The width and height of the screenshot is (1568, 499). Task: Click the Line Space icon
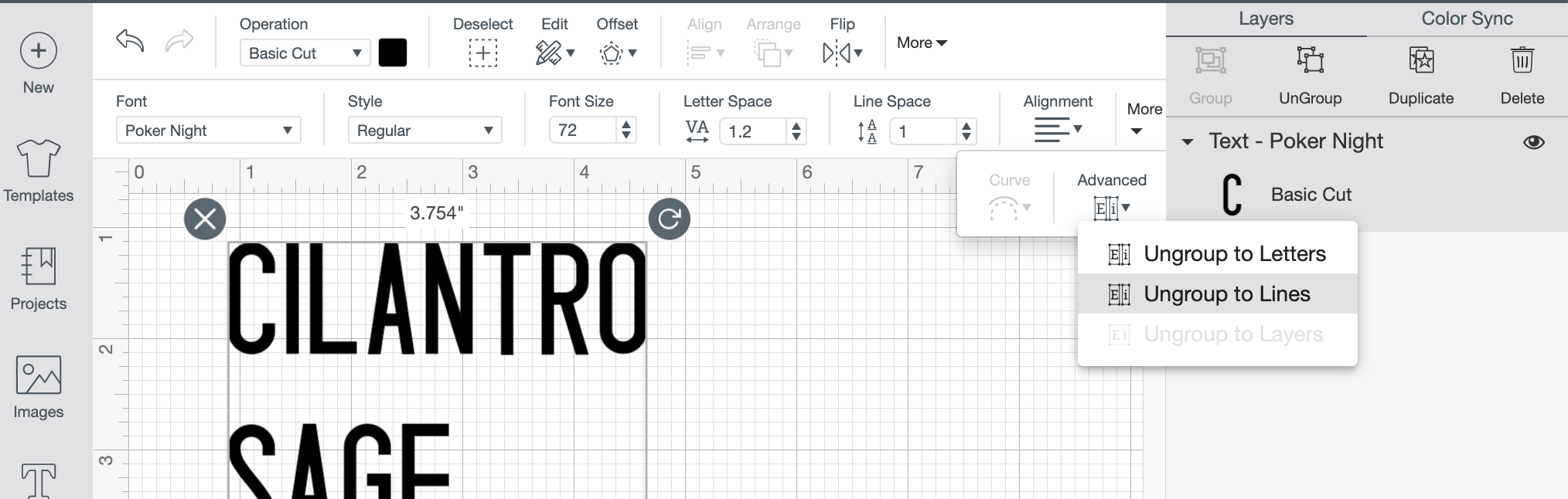[868, 131]
